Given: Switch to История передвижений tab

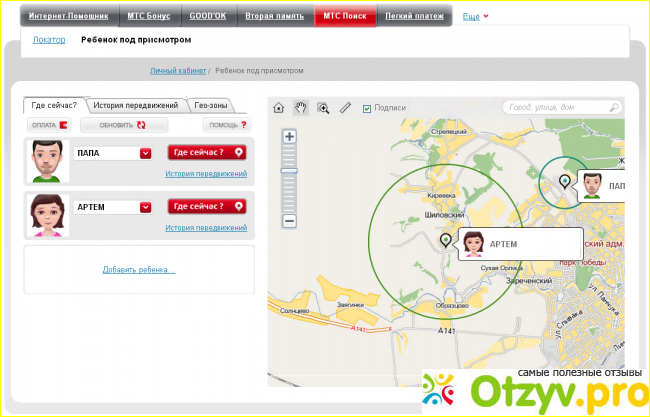Looking at the screenshot, I should (x=135, y=105).
